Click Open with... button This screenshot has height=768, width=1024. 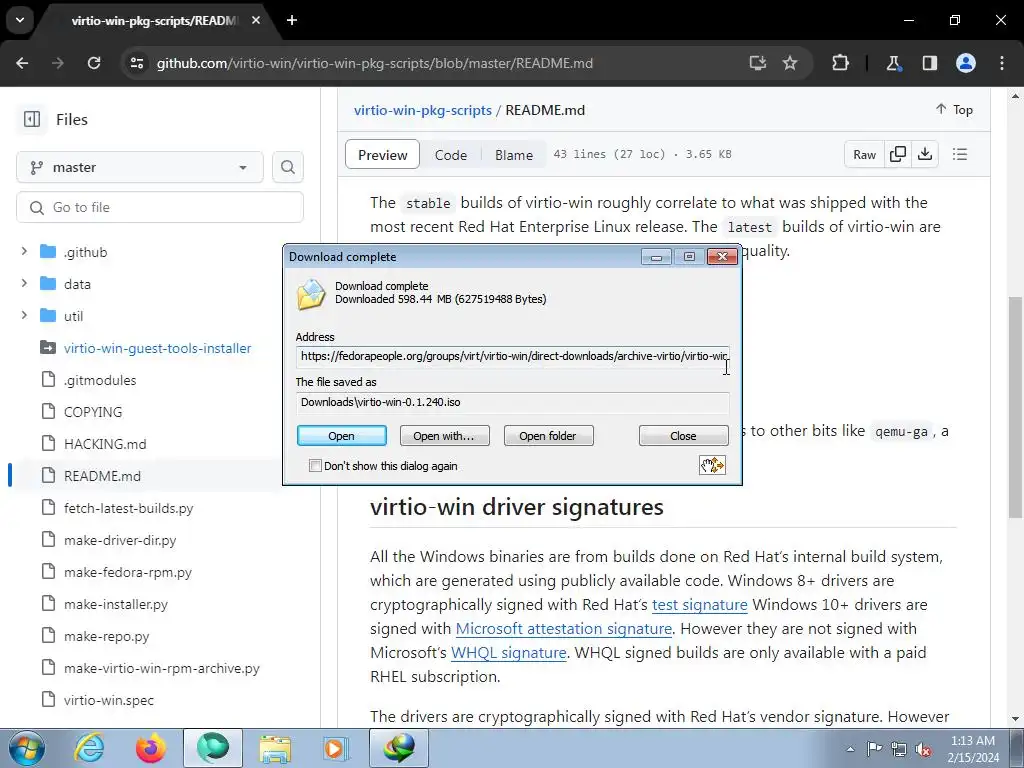[x=444, y=436]
